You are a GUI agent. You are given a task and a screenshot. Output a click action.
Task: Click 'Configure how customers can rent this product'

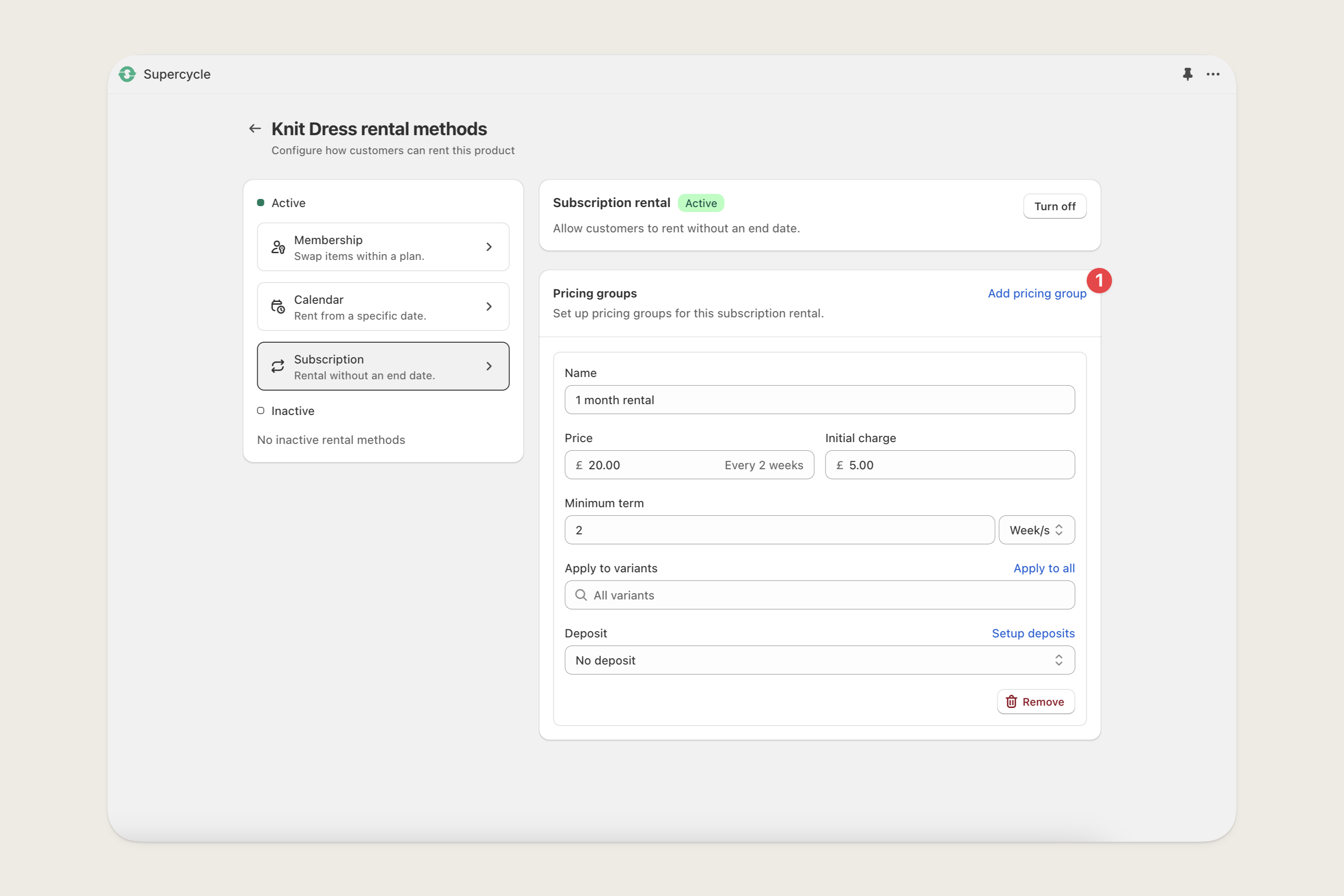click(392, 150)
